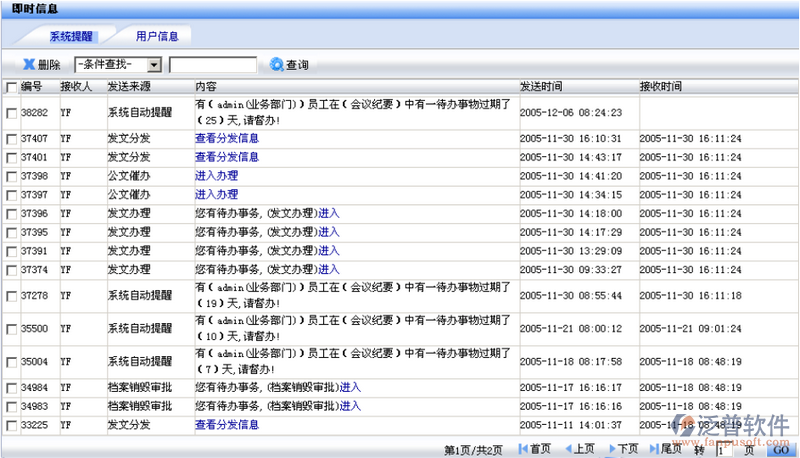Click the delete X icon
This screenshot has height=458, width=800.
(x=29, y=64)
